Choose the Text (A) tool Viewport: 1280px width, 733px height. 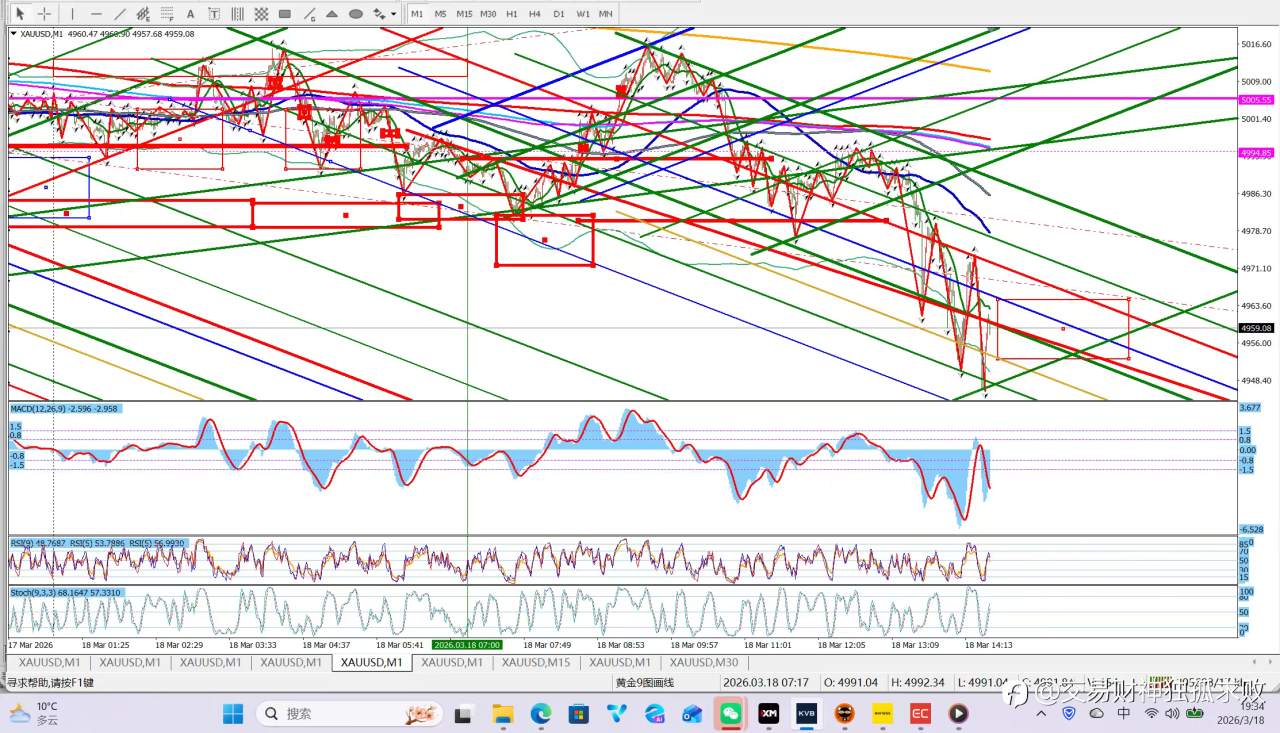tap(191, 14)
